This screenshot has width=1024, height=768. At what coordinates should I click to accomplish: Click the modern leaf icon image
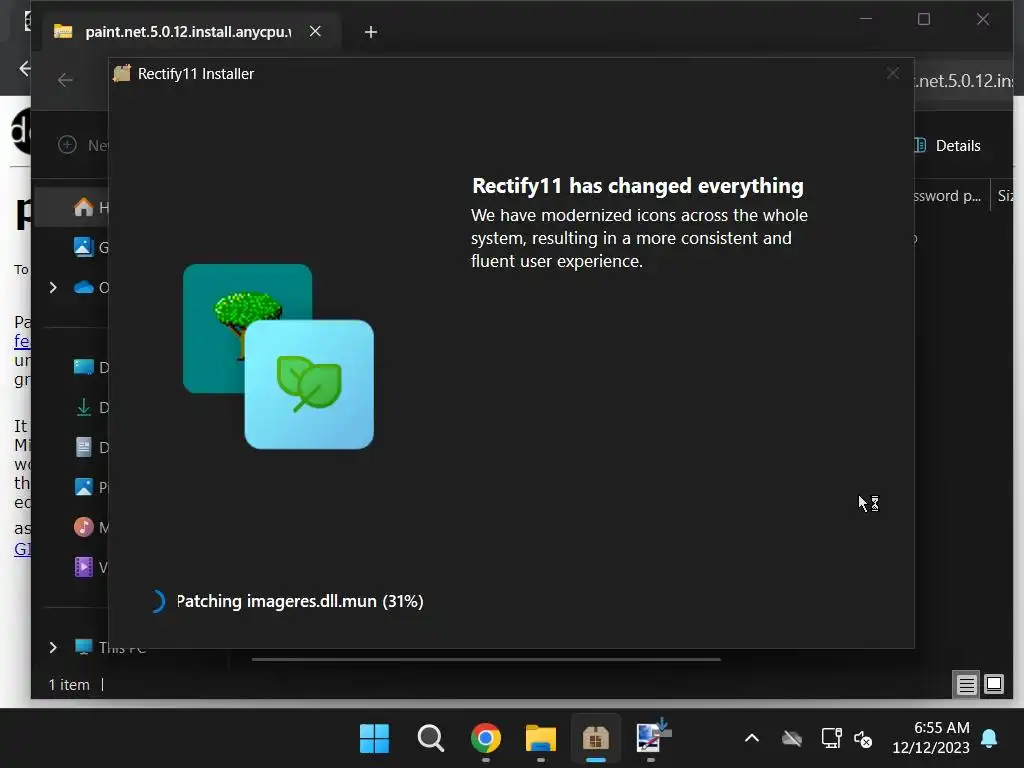pos(309,384)
